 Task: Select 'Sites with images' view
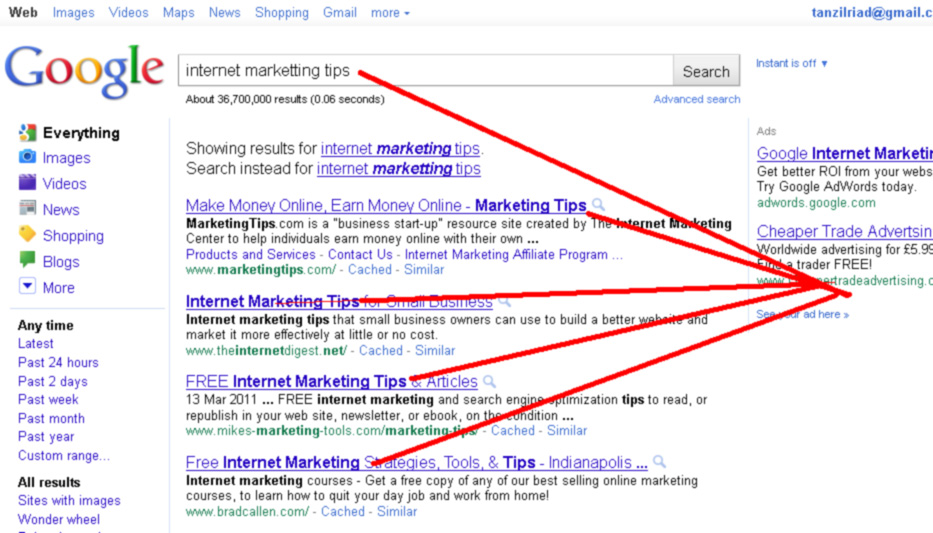pyautogui.click(x=69, y=500)
